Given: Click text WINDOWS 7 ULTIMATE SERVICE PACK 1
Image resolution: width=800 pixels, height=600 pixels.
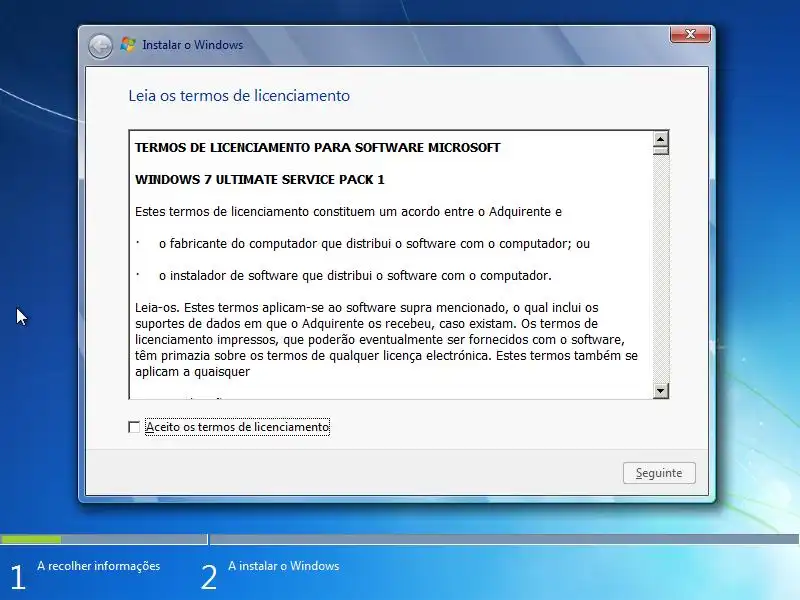Looking at the screenshot, I should 260,180.
